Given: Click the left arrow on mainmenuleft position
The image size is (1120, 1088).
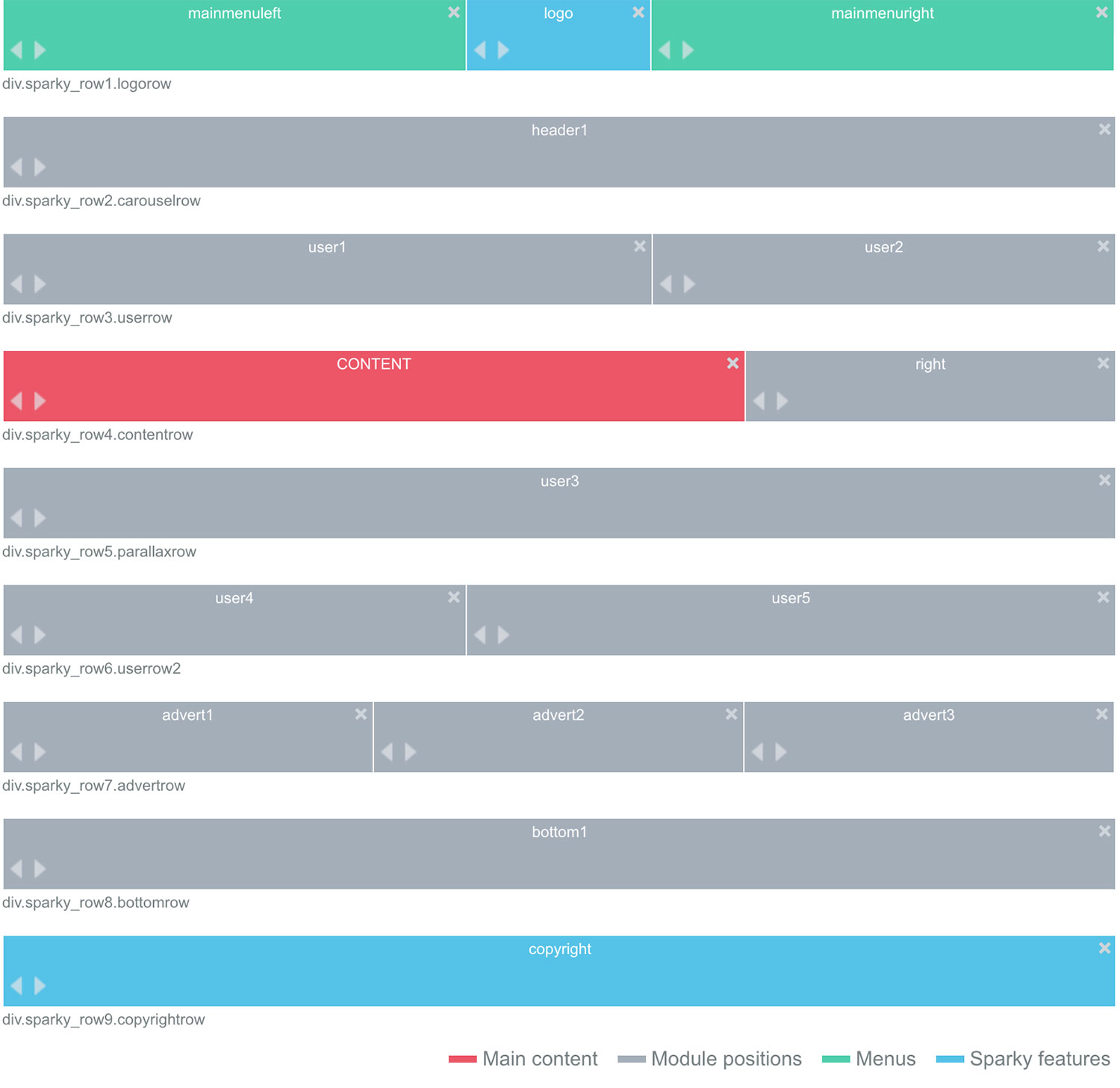Looking at the screenshot, I should point(16,50).
